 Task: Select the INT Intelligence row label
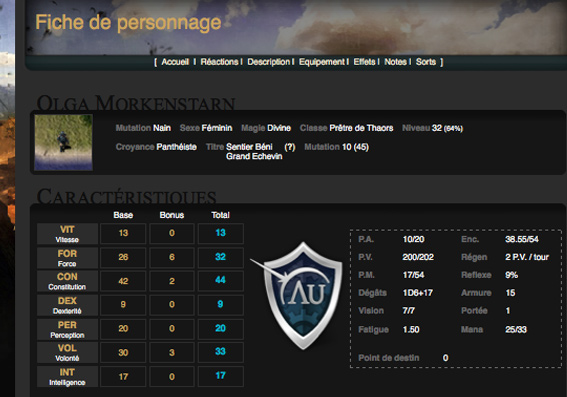click(67, 377)
